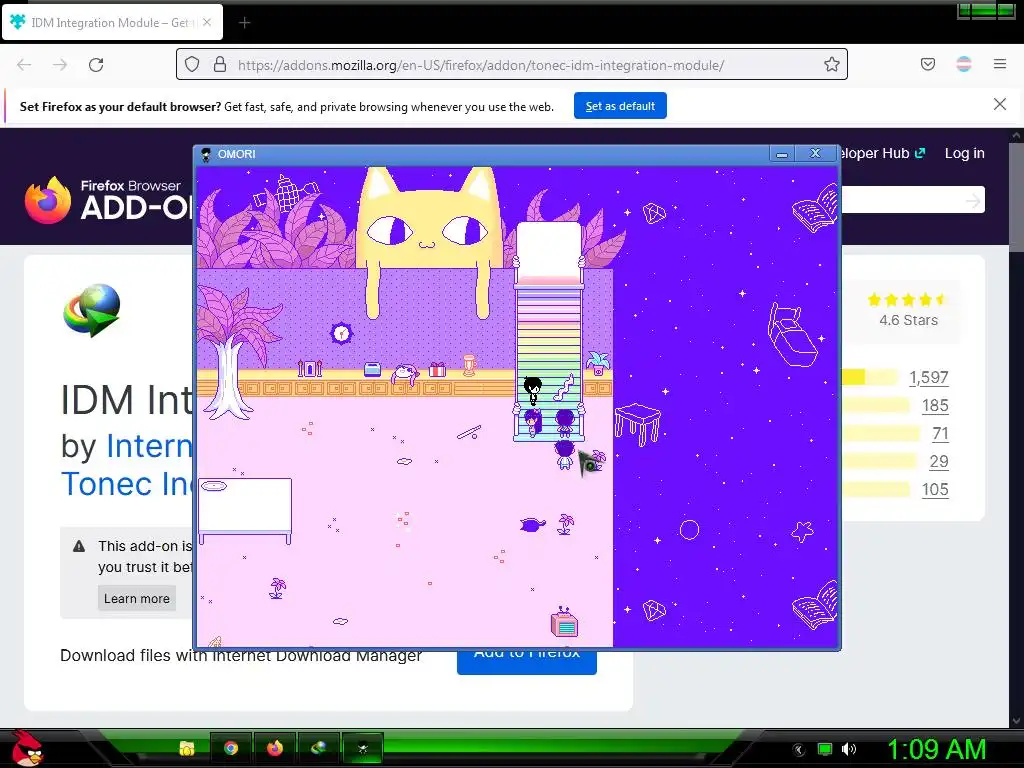Viewport: 1024px width, 768px height.
Task: Click the volume speaker tray icon
Action: point(849,749)
